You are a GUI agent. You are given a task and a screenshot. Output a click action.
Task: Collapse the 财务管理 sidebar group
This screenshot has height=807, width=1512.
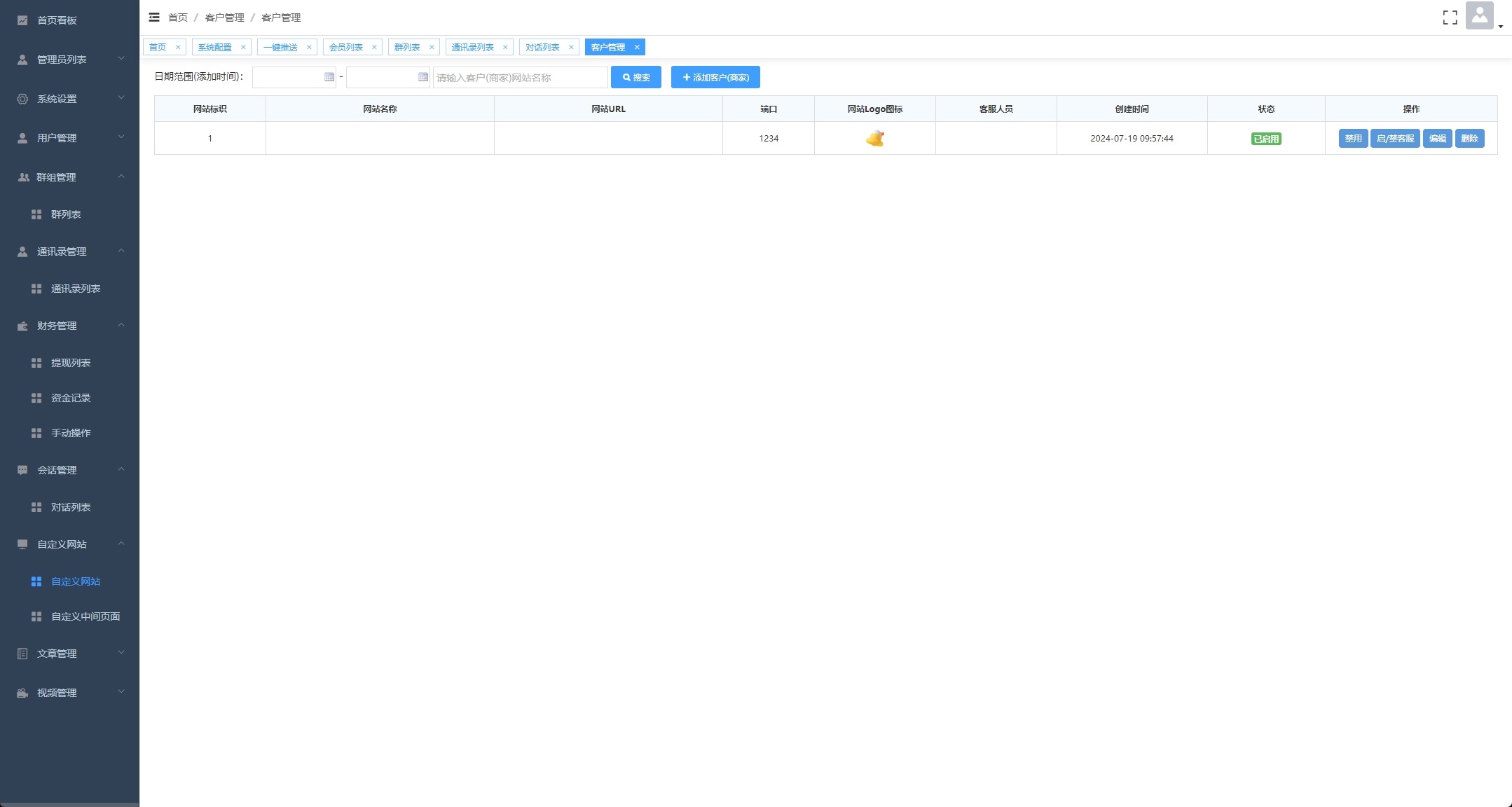pos(57,326)
